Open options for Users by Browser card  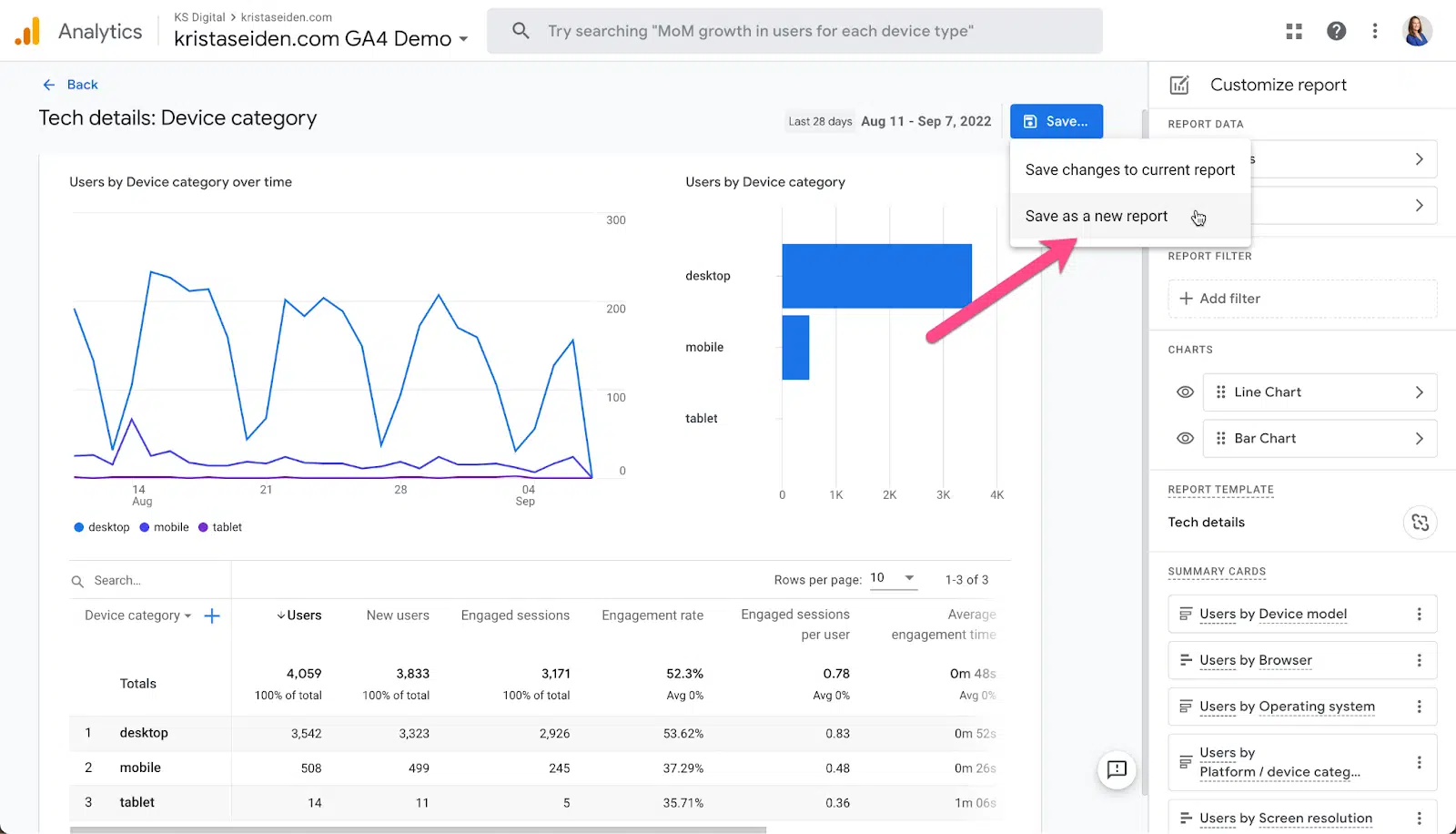pos(1419,660)
